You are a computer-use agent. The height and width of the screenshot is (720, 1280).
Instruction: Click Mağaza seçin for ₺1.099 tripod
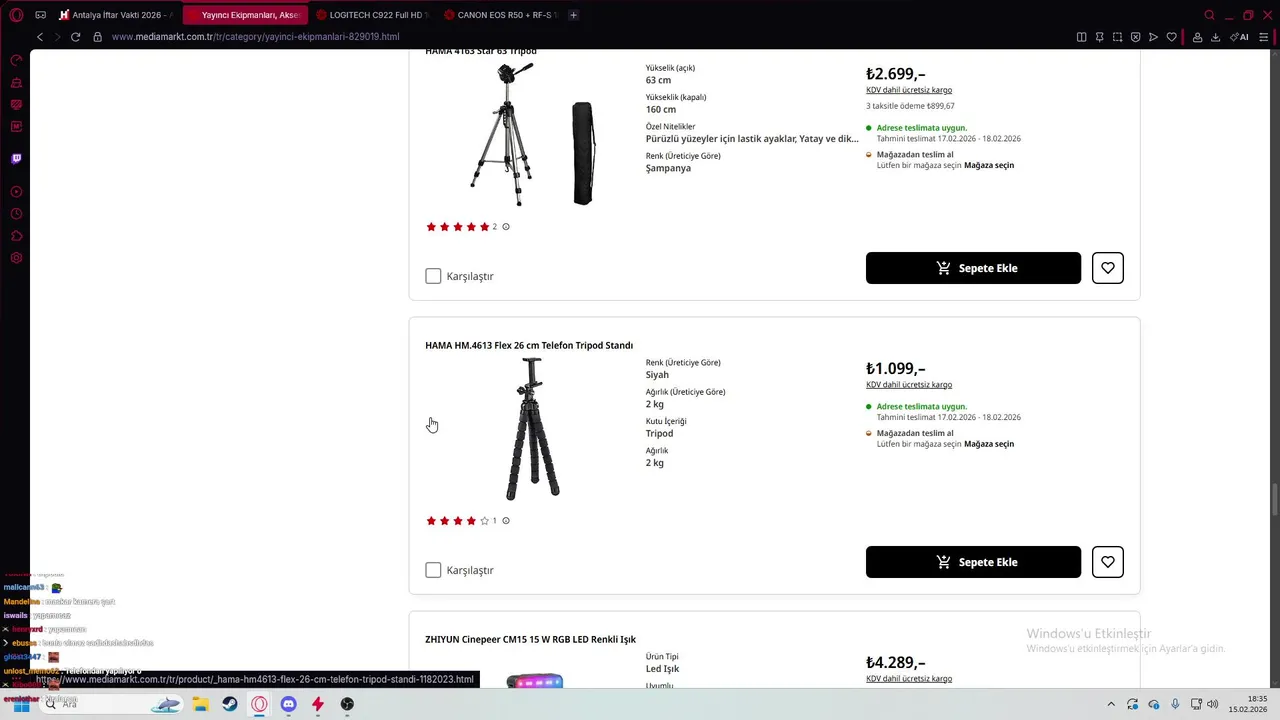pos(989,444)
